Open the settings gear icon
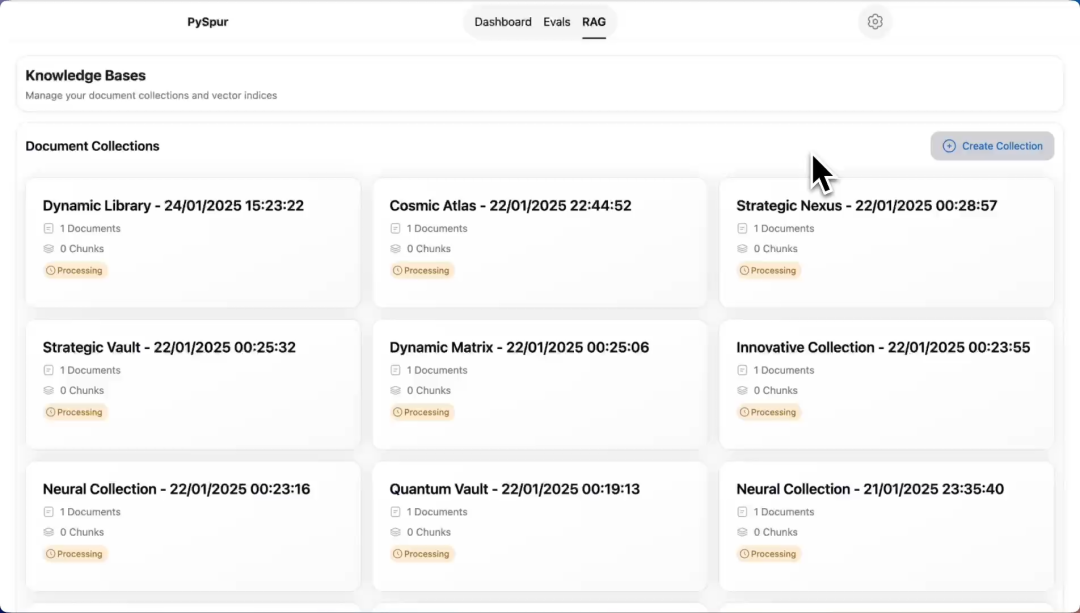Image resolution: width=1080 pixels, height=613 pixels. 875,21
